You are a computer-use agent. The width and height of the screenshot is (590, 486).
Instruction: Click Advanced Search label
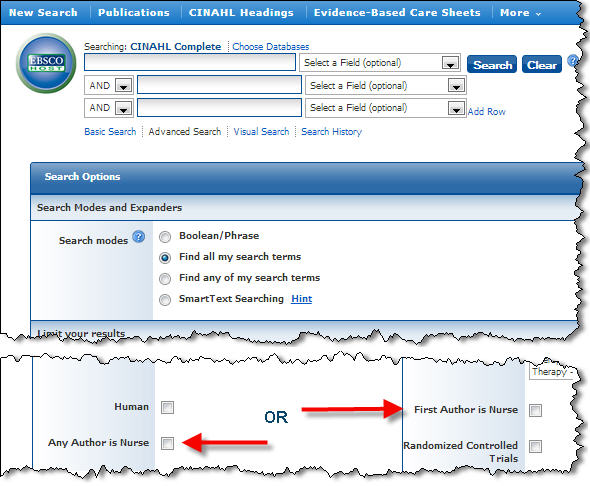(185, 132)
